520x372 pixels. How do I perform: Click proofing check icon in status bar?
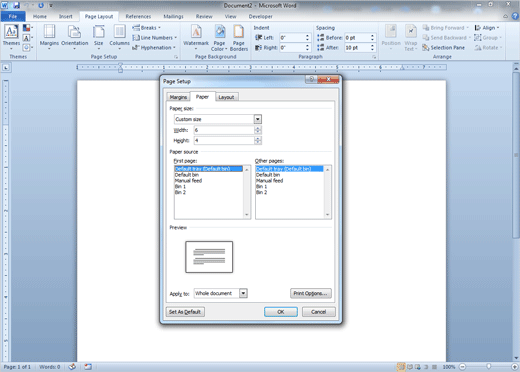pos(72,367)
